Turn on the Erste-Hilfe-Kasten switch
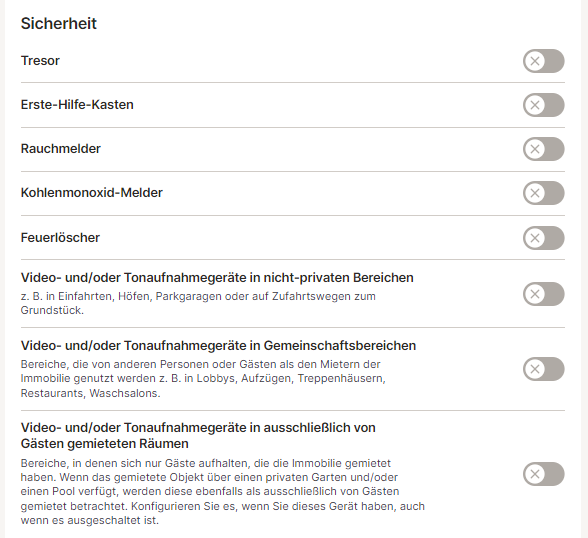588x538 pixels. click(543, 105)
